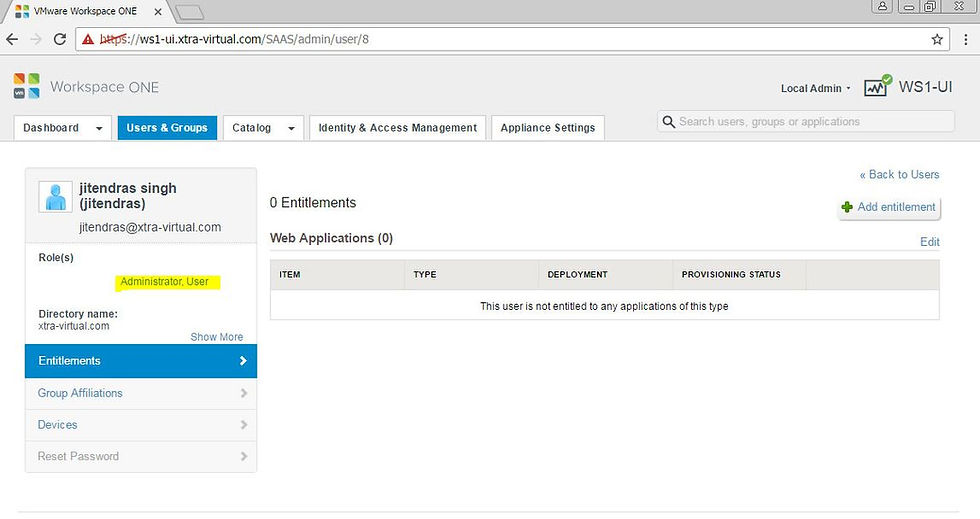Click the Reset Password chevron arrow
The image size is (980, 519).
tap(244, 456)
